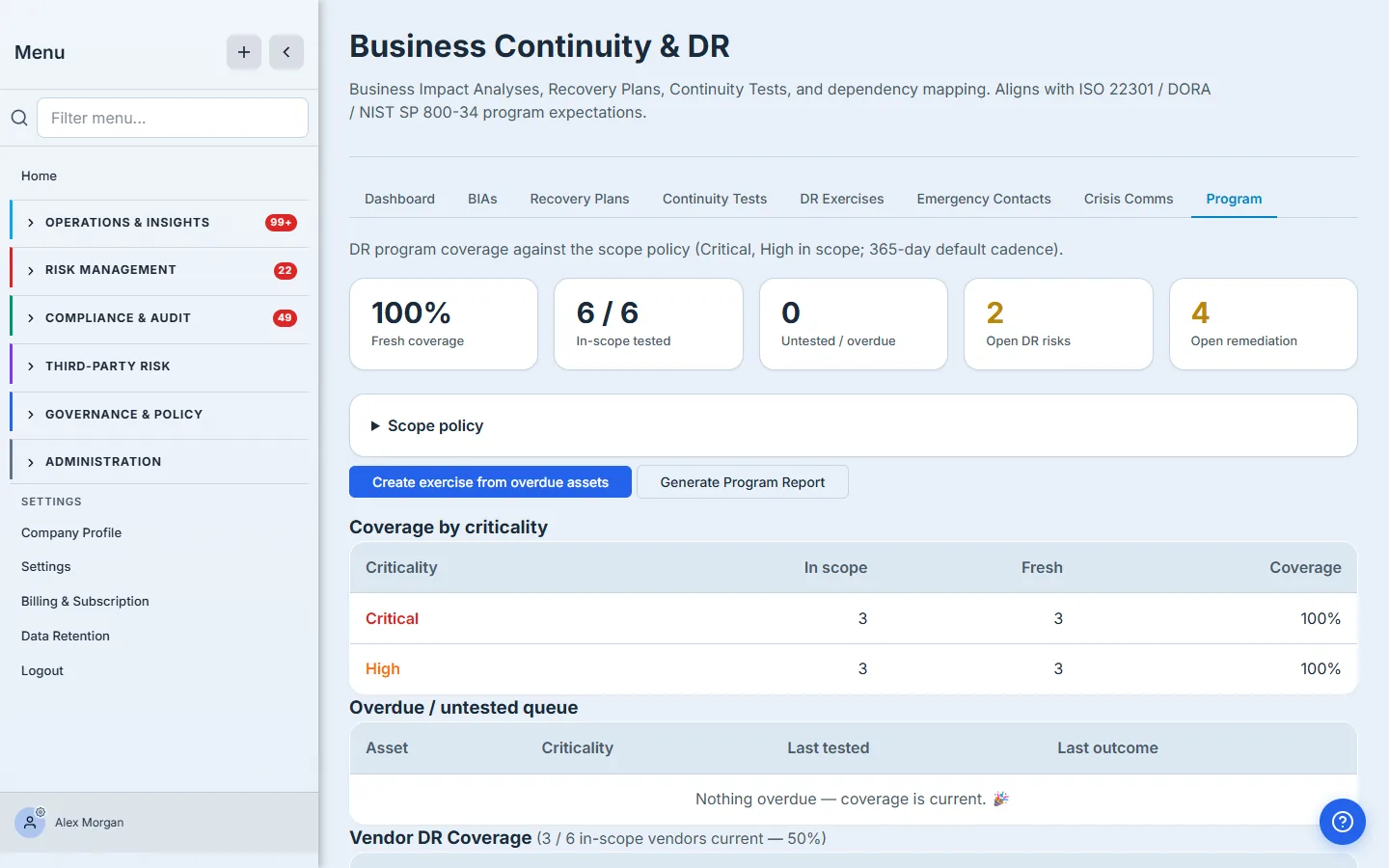
Task: Open the Settings link
Action: point(46,566)
